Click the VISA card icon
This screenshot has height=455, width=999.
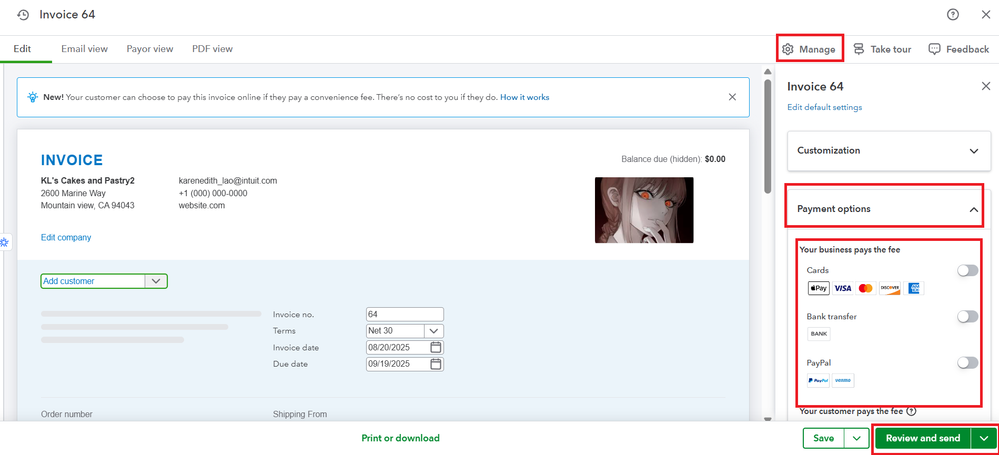pyautogui.click(x=842, y=288)
